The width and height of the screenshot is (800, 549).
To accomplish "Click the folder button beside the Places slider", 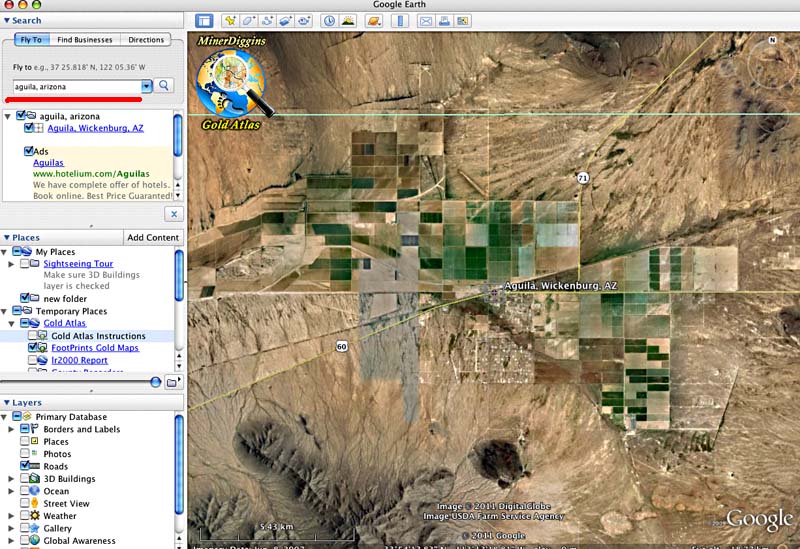I will 173,382.
